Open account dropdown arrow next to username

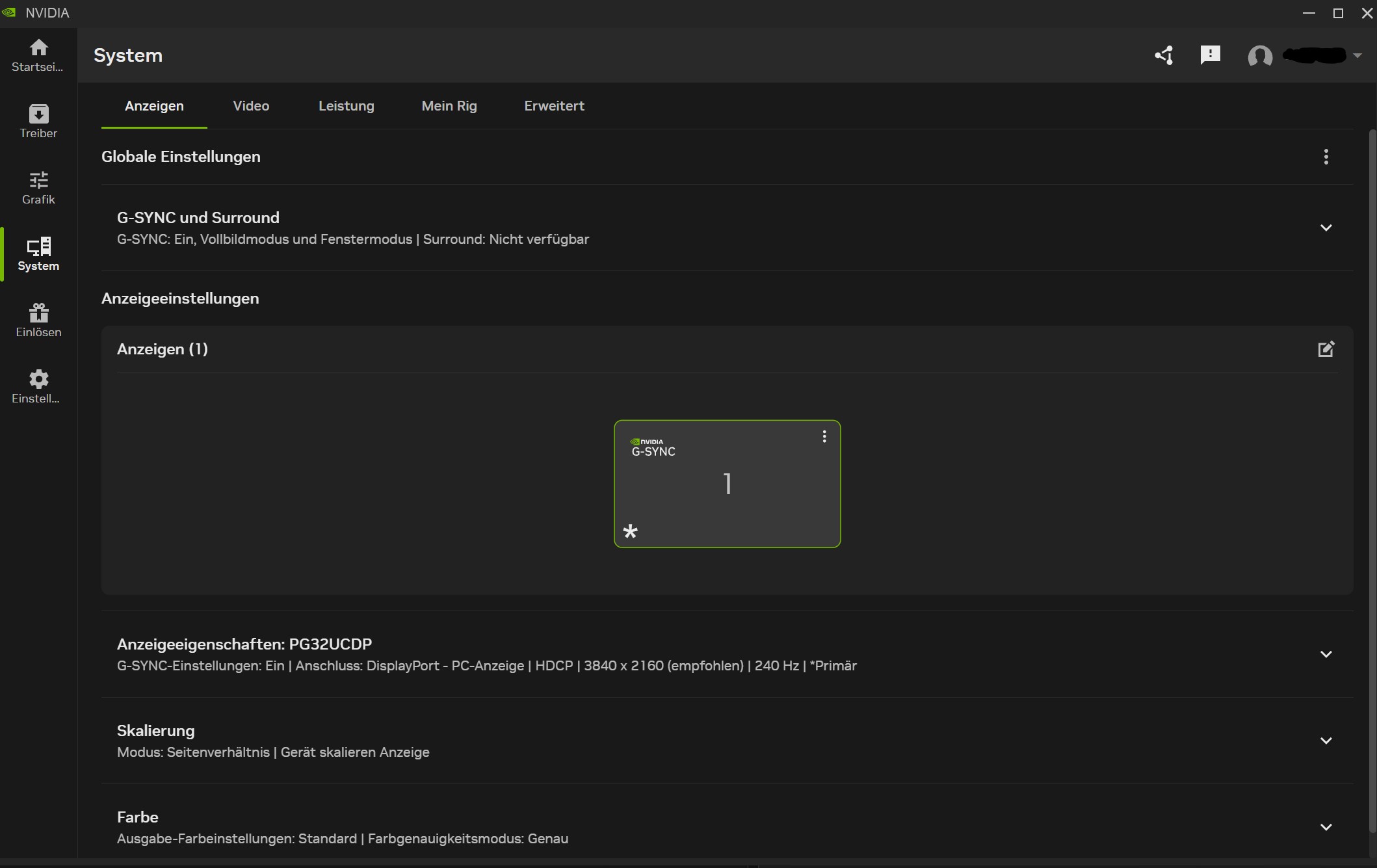pos(1357,56)
